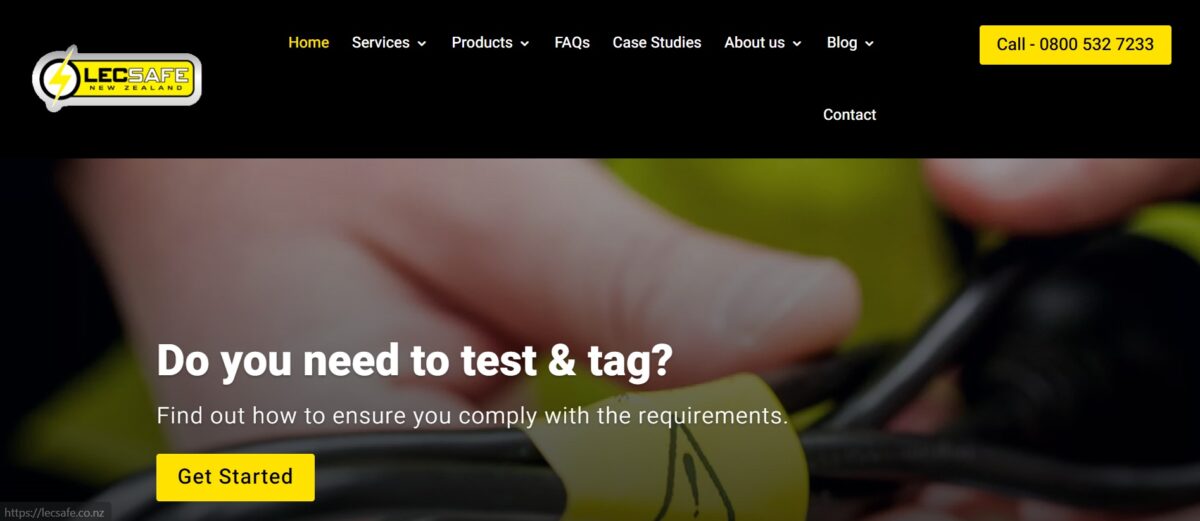
Task: Open the Products navigation item
Action: click(482, 43)
